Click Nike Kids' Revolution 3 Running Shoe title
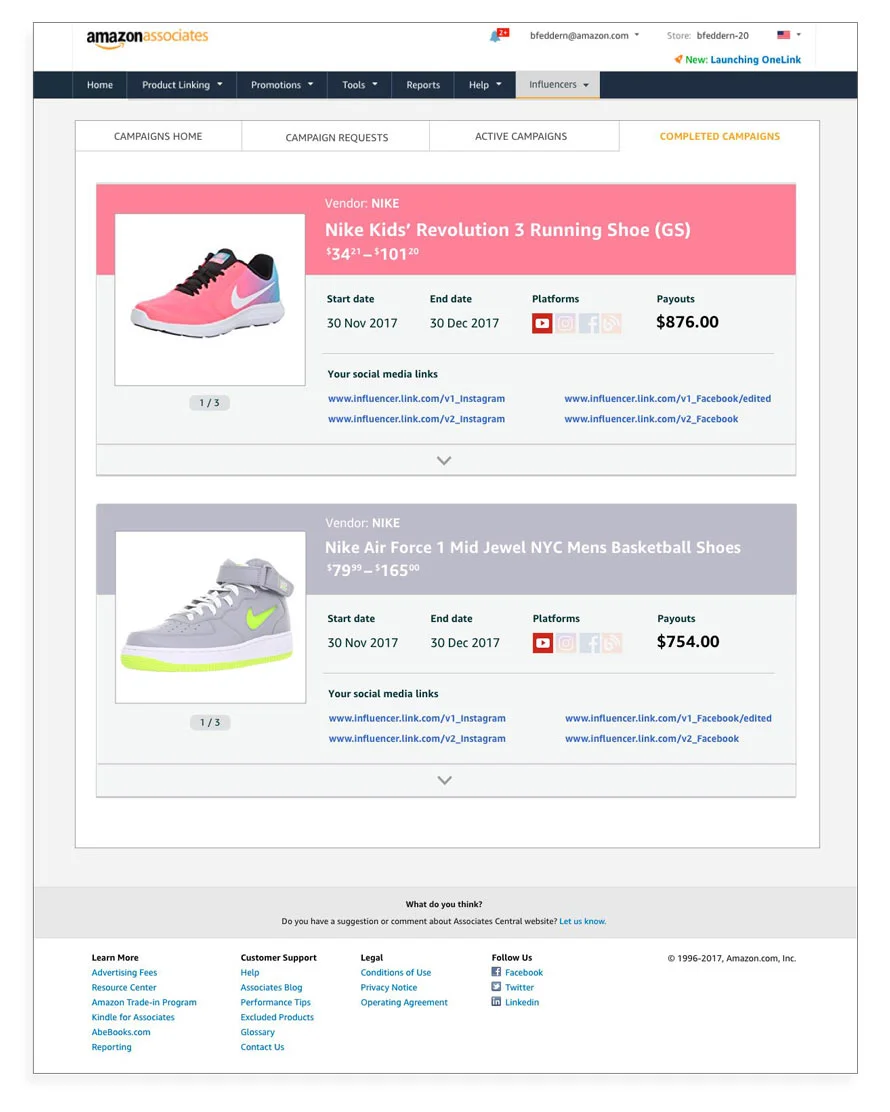The image size is (890, 1112). [x=508, y=230]
